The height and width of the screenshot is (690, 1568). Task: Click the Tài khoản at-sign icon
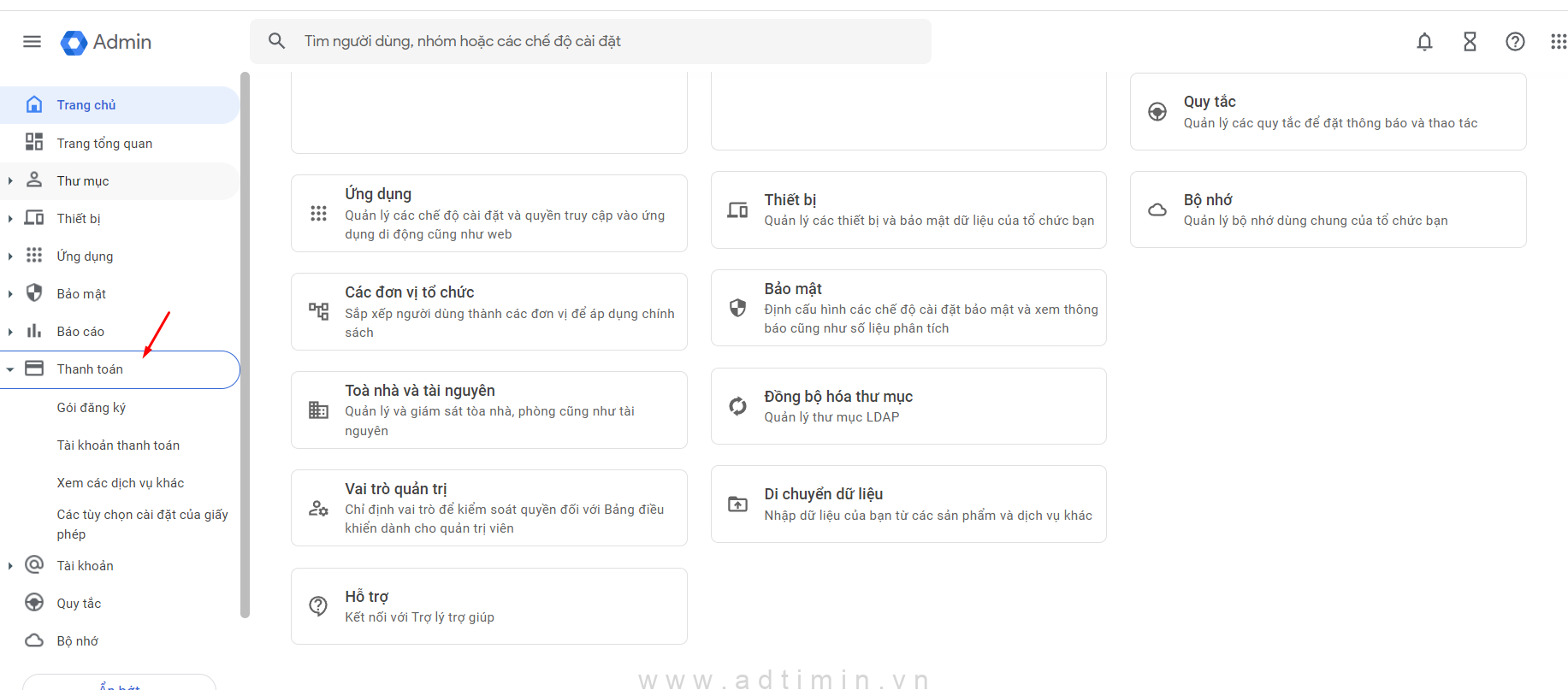(x=34, y=564)
